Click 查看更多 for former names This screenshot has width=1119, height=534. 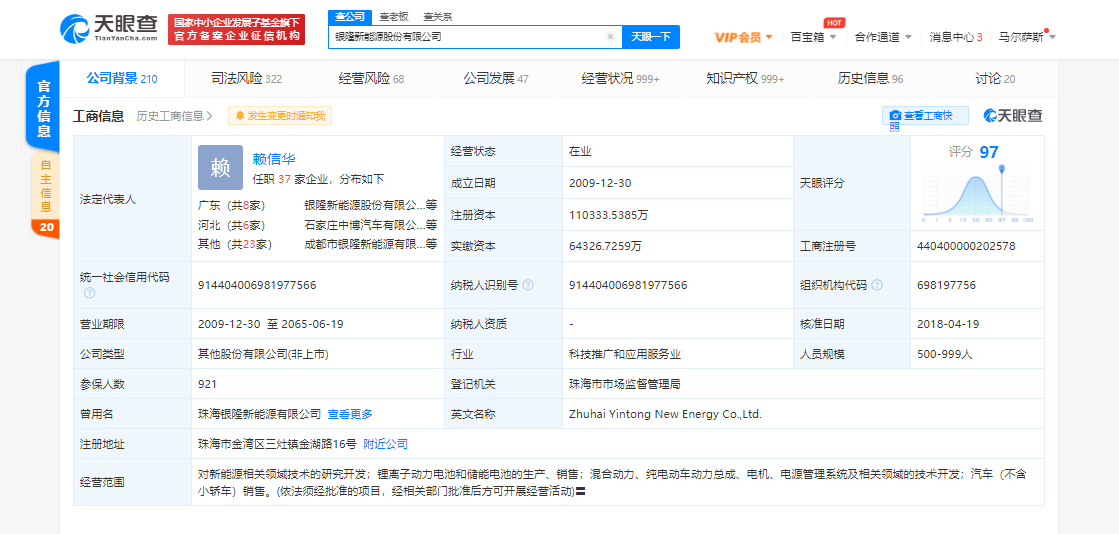pyautogui.click(x=350, y=413)
